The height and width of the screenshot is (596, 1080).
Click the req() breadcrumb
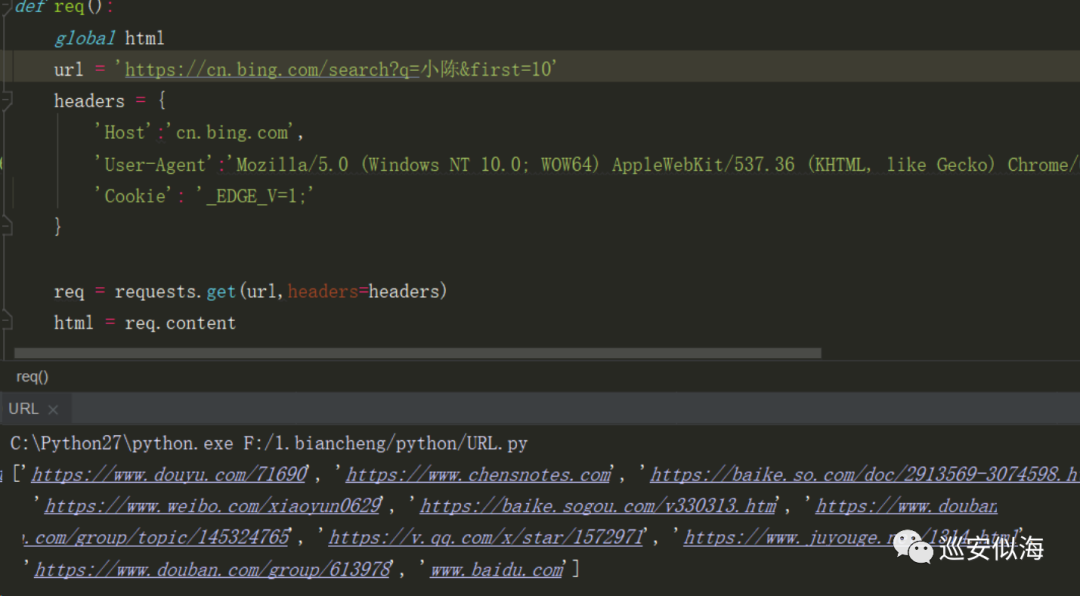point(32,377)
